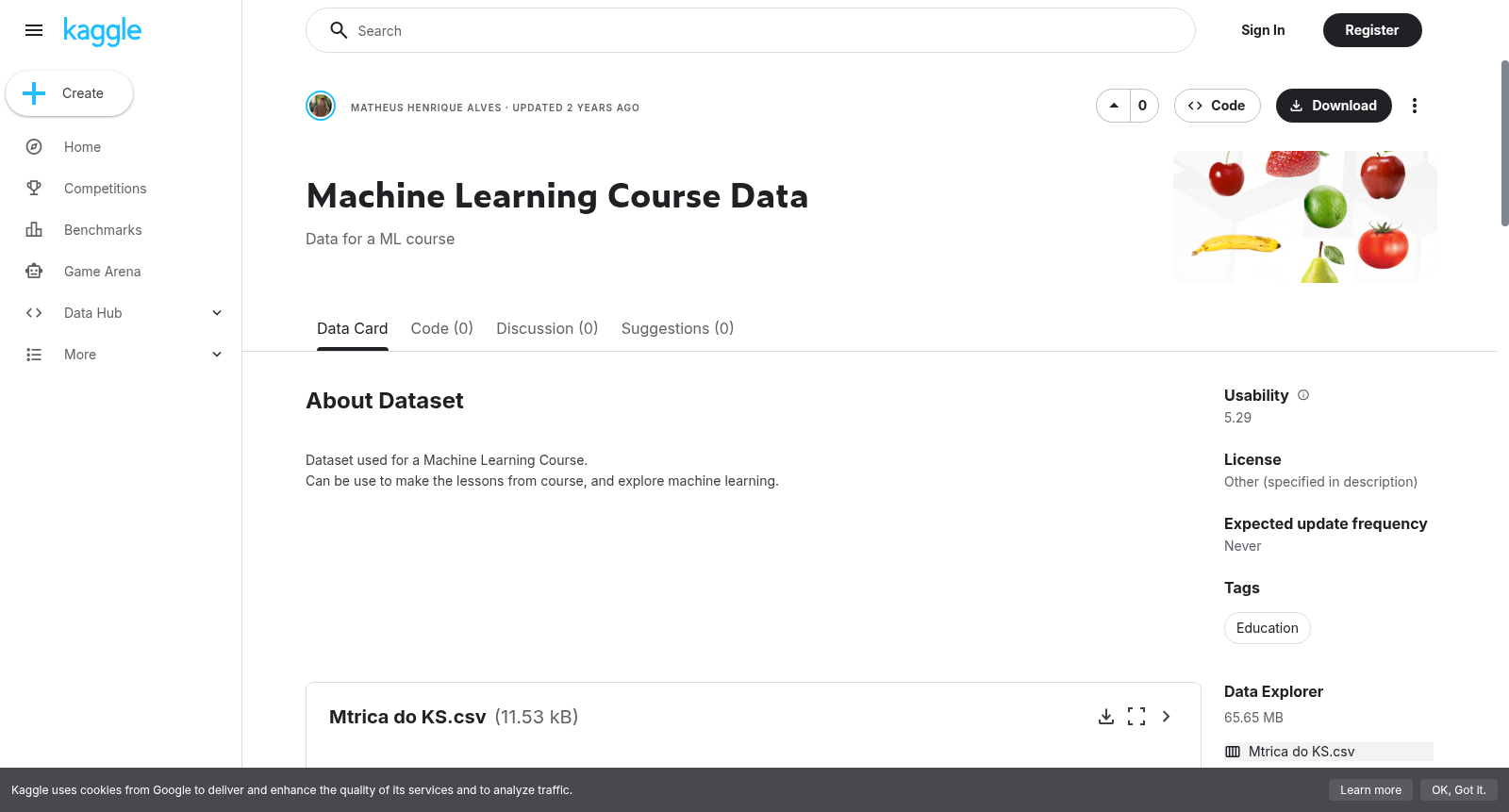The width and height of the screenshot is (1509, 812).
Task: Focus the Search input field
Action: [750, 30]
